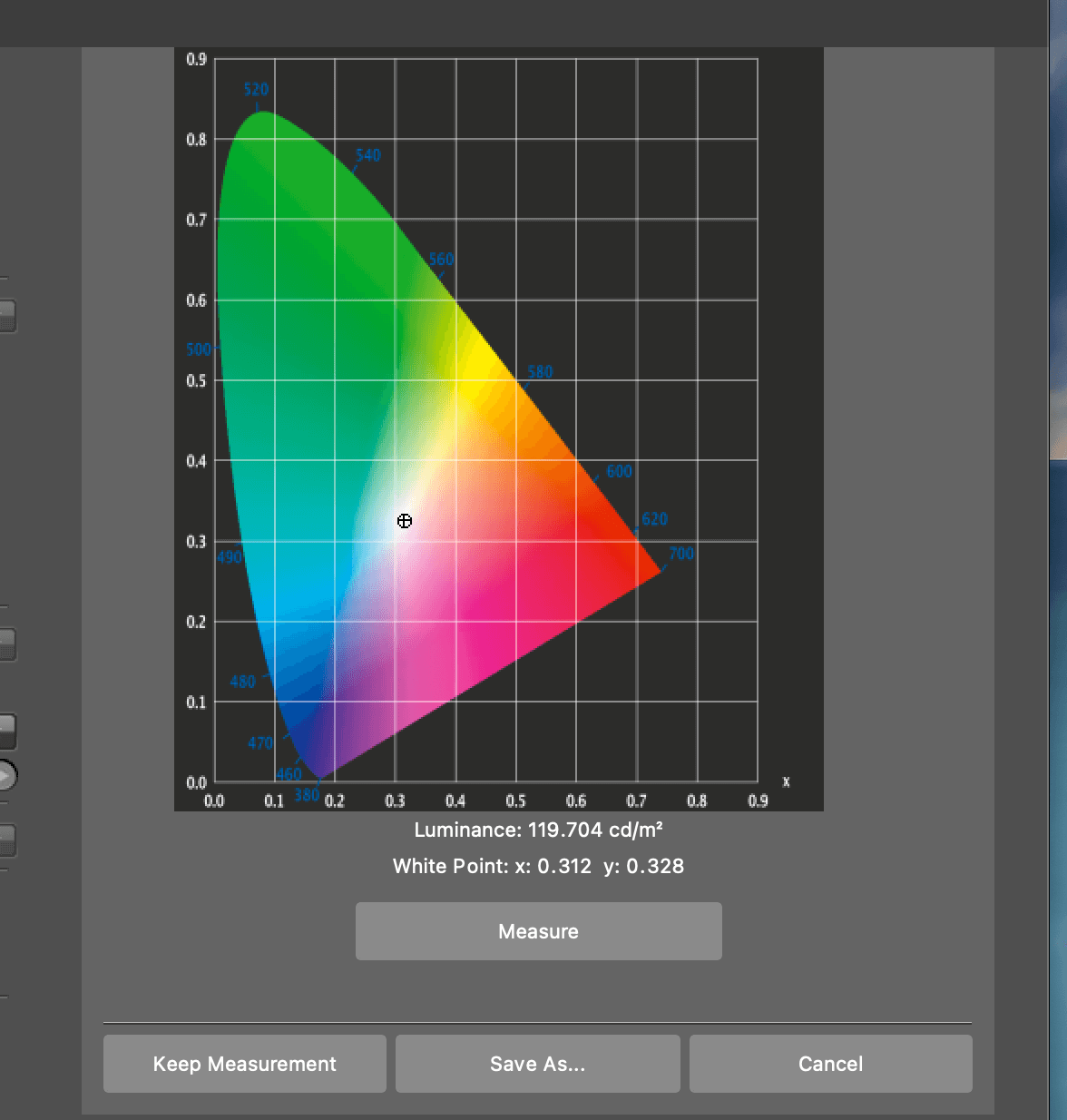The width and height of the screenshot is (1067, 1120).
Task: Click Keep Measurement to store the reading
Action: [244, 1063]
